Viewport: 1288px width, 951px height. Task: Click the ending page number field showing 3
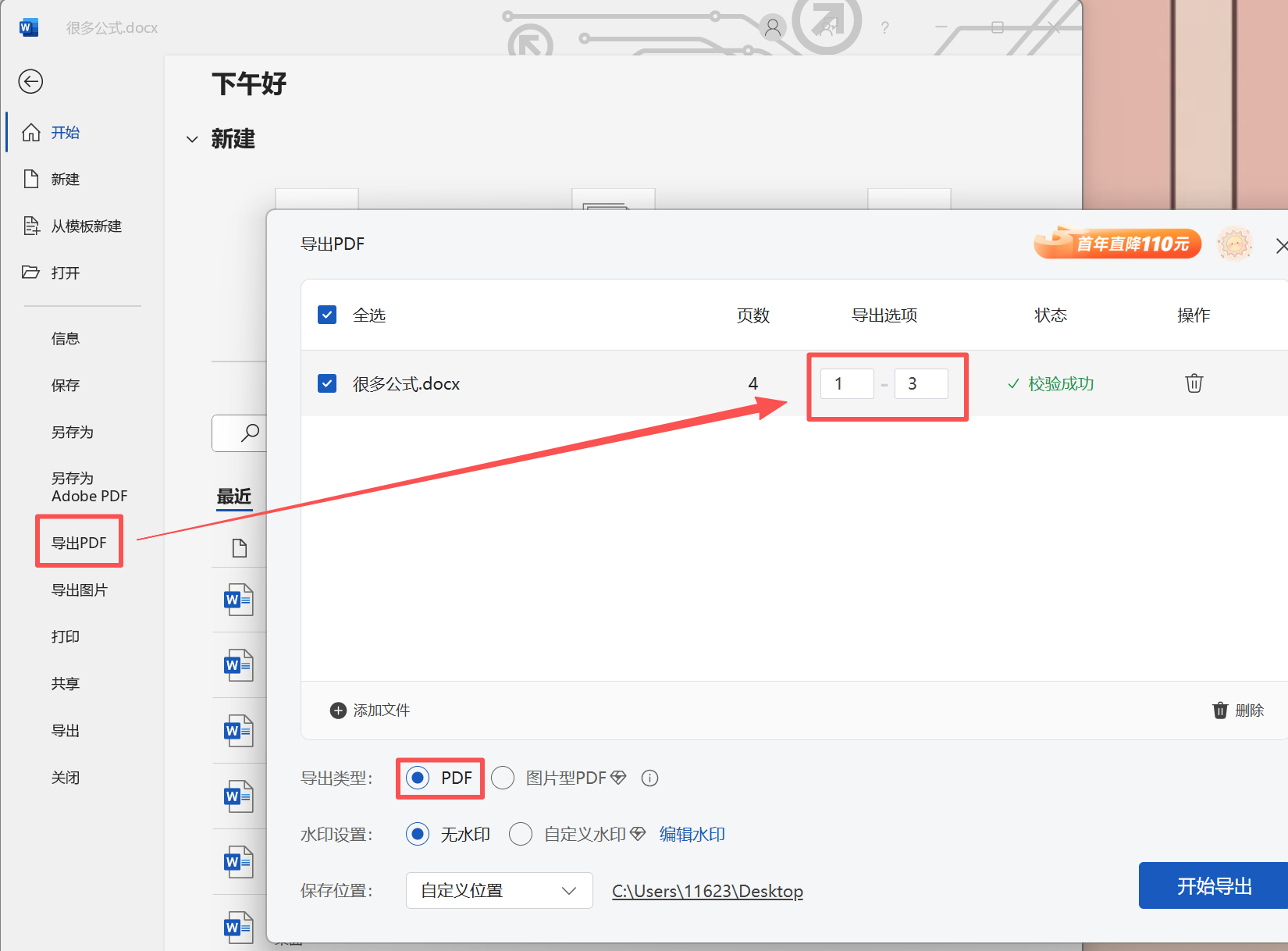click(921, 383)
